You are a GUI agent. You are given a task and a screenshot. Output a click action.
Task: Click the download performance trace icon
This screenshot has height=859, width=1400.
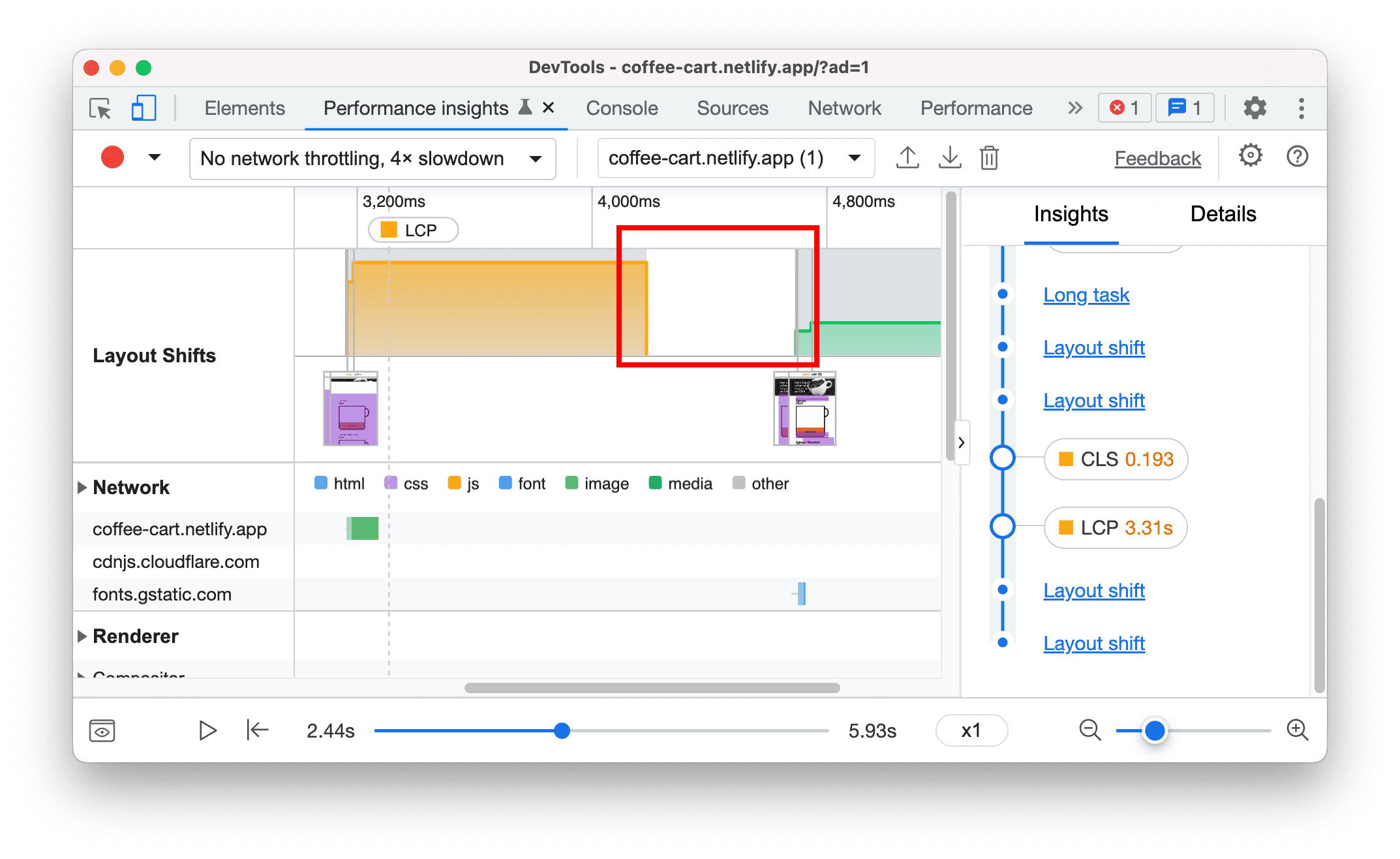click(x=949, y=157)
